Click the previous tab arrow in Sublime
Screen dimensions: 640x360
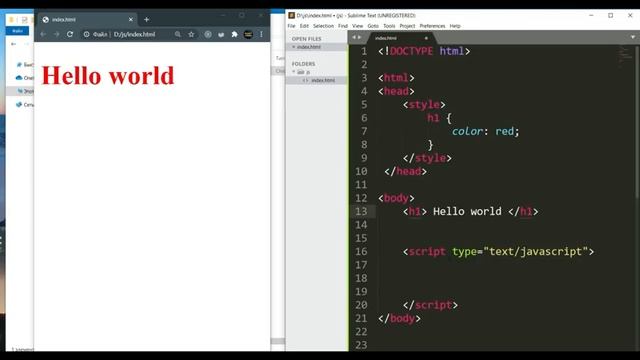pos(354,37)
